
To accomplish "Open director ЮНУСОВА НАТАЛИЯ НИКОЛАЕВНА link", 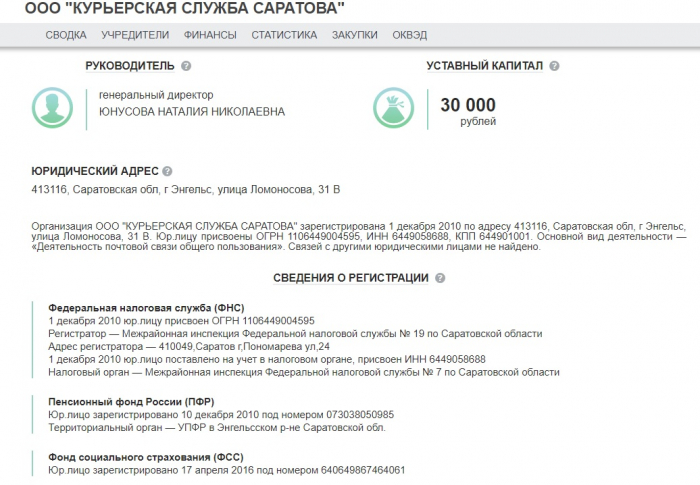I will pyautogui.click(x=192, y=112).
